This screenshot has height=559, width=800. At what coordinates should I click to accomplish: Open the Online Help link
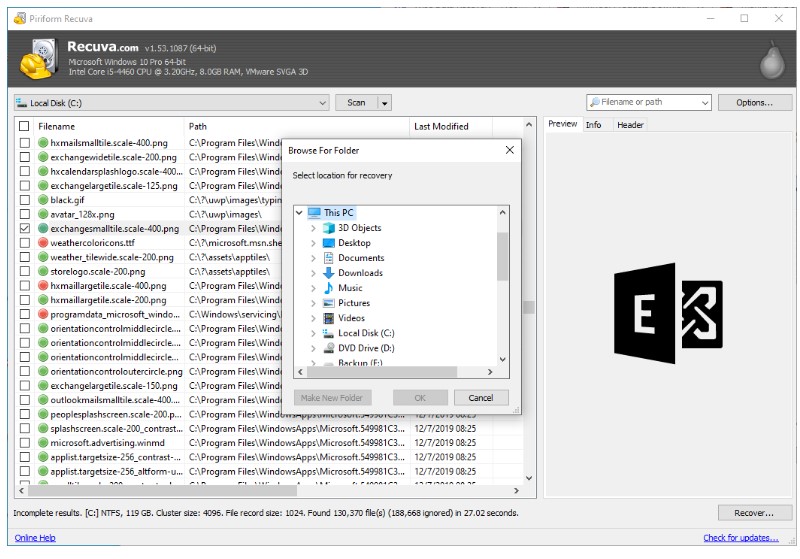(x=35, y=538)
